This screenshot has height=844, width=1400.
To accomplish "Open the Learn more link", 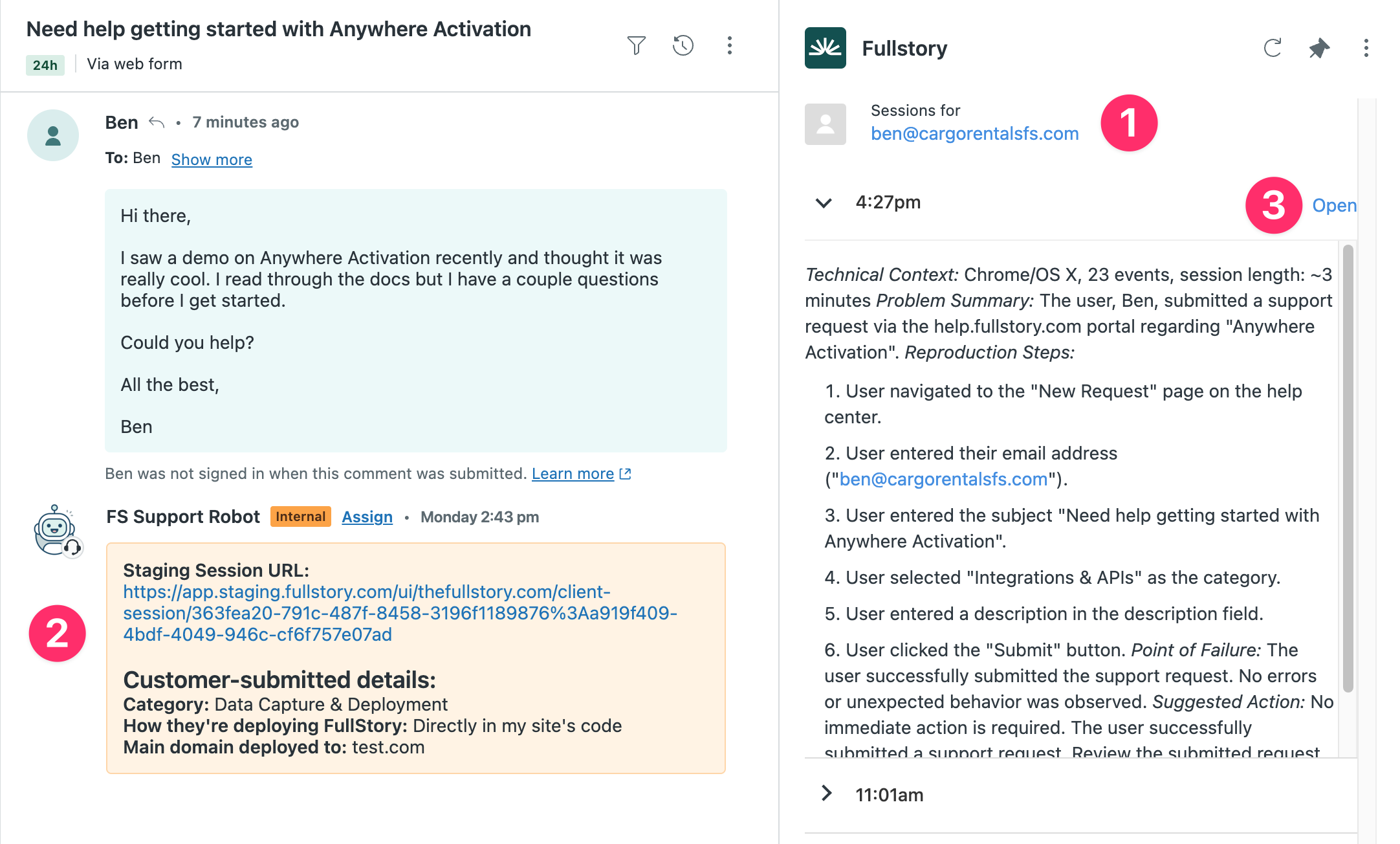I will tap(573, 474).
